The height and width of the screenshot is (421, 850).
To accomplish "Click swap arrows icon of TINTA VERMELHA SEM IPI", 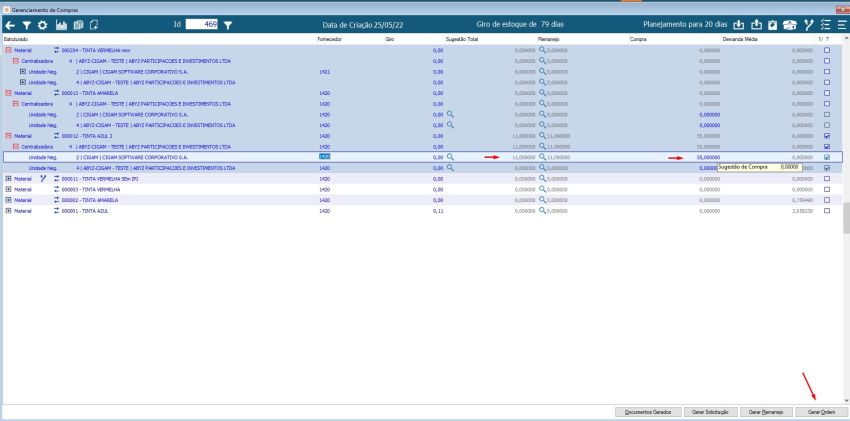I will click(56, 178).
